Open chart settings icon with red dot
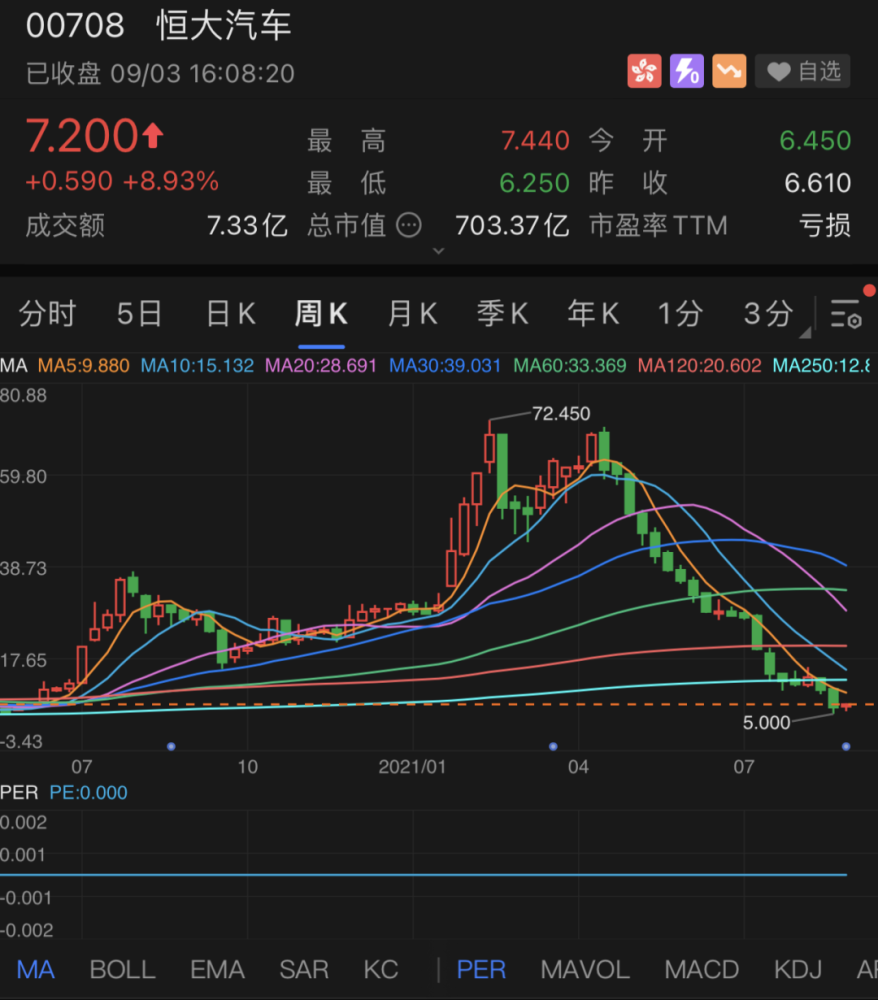 846,313
